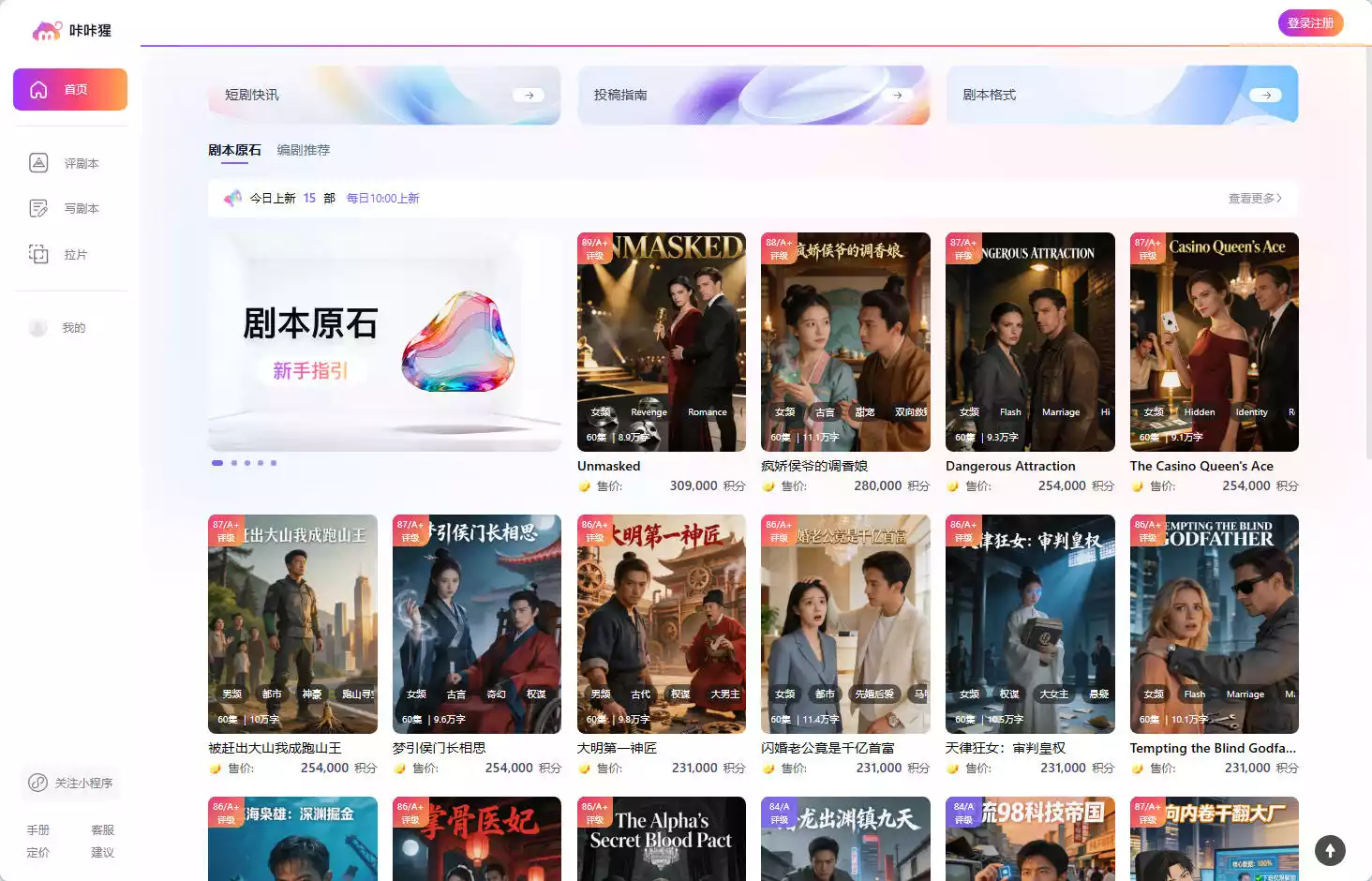Image resolution: width=1372 pixels, height=881 pixels.
Task: Open the 写剧本 menu item
Action: coord(70,208)
